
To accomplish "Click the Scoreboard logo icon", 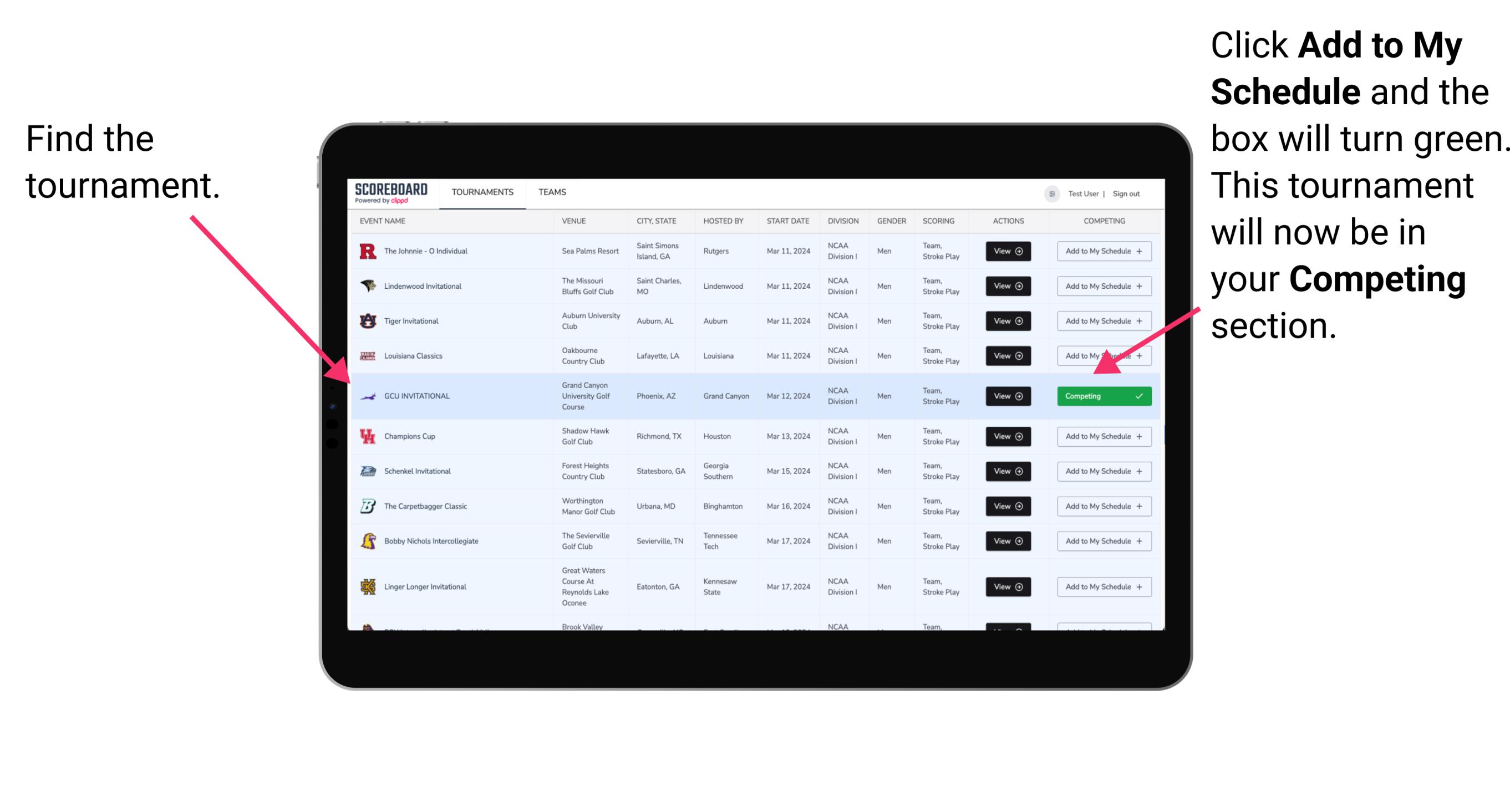I will (x=390, y=190).
